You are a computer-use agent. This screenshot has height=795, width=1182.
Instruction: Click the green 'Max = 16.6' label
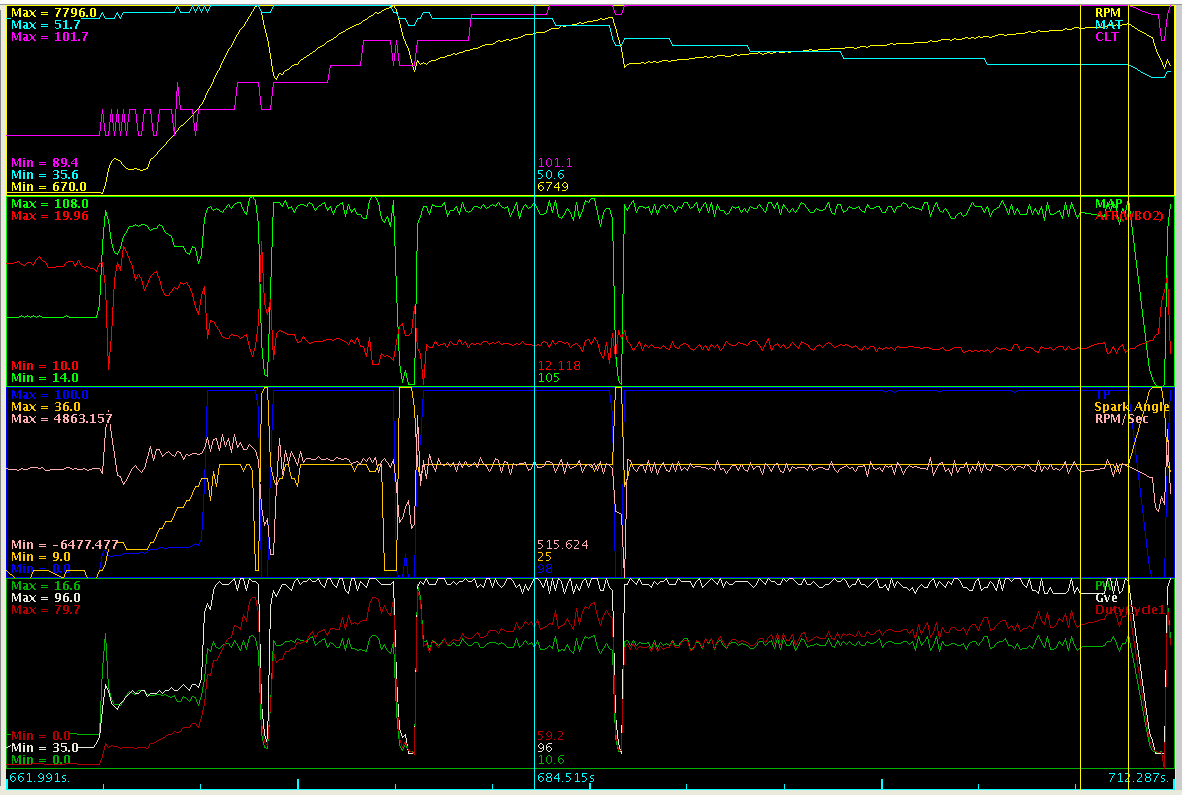pos(45,586)
